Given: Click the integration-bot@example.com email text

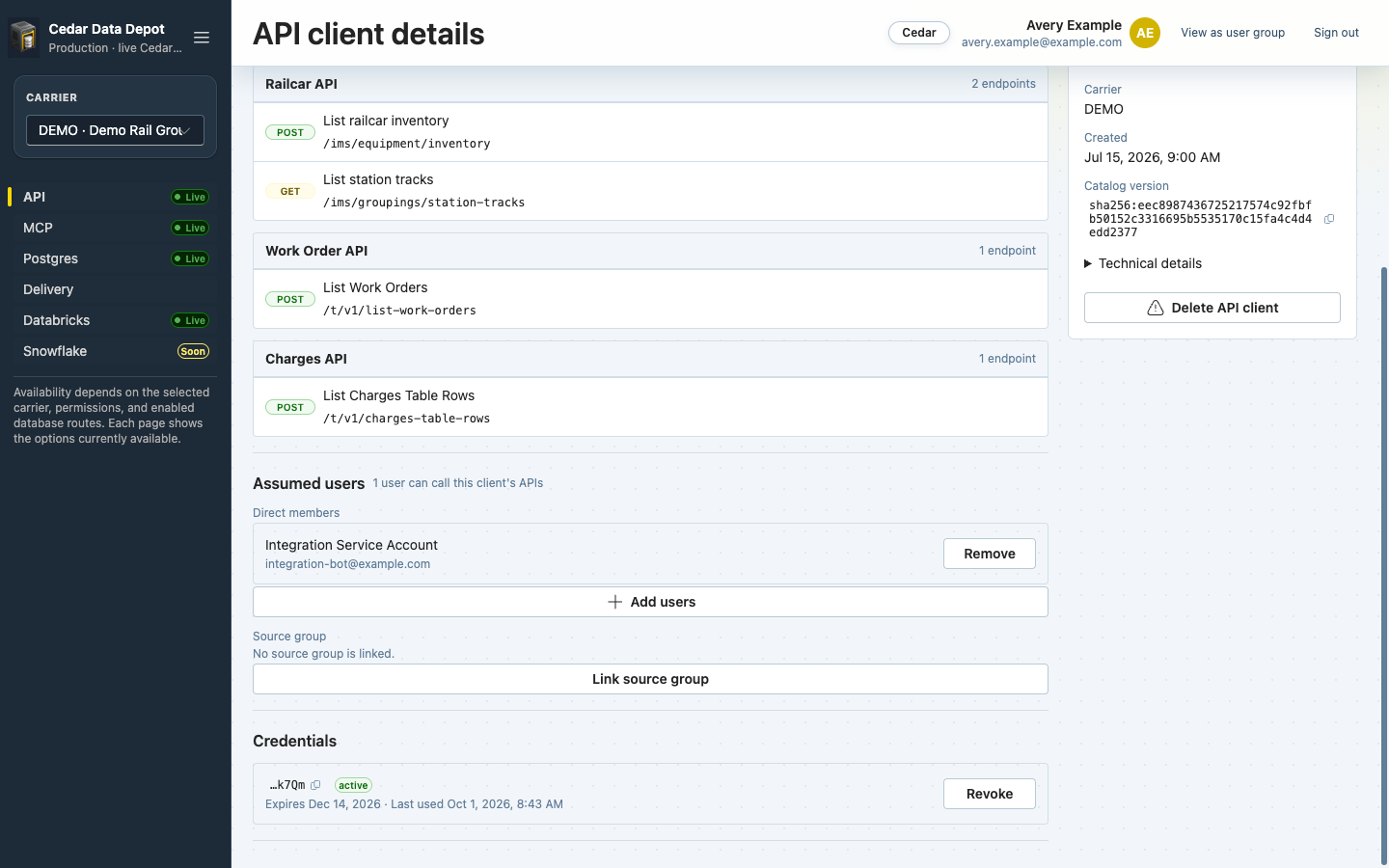Looking at the screenshot, I should 347,564.
